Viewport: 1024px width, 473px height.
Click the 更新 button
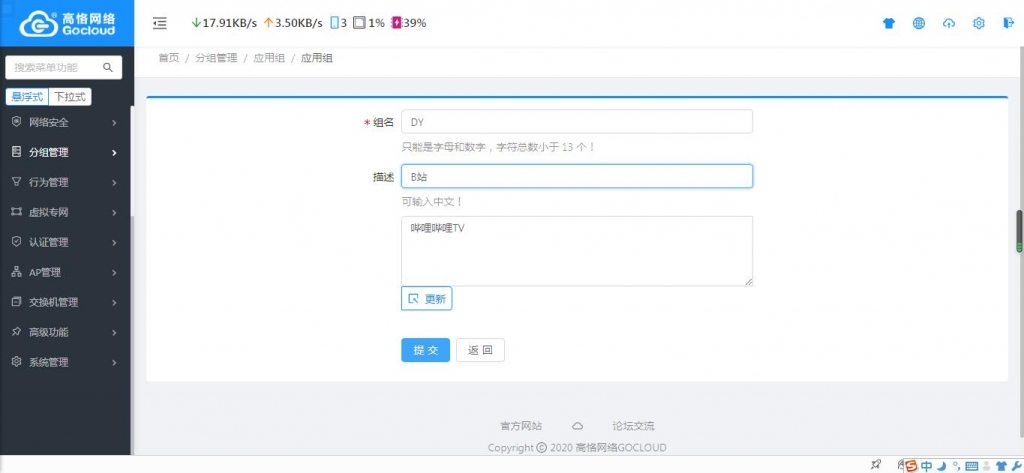tap(426, 299)
